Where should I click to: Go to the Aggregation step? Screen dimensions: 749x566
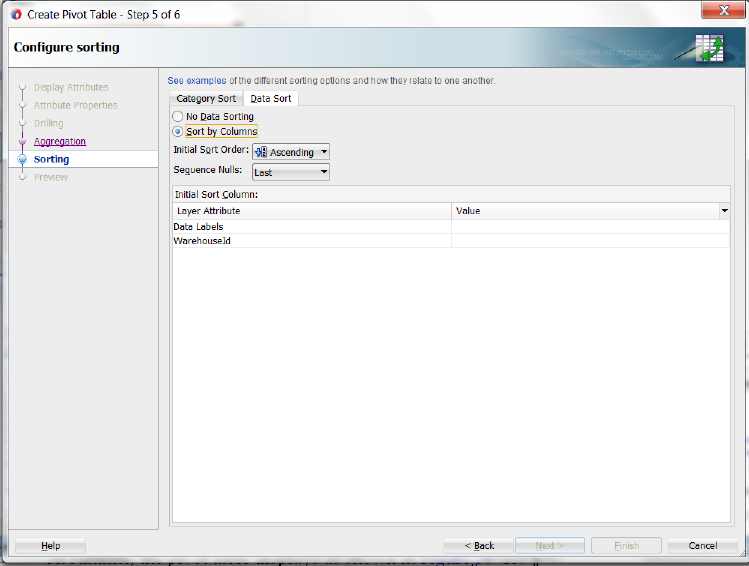pyautogui.click(x=60, y=141)
